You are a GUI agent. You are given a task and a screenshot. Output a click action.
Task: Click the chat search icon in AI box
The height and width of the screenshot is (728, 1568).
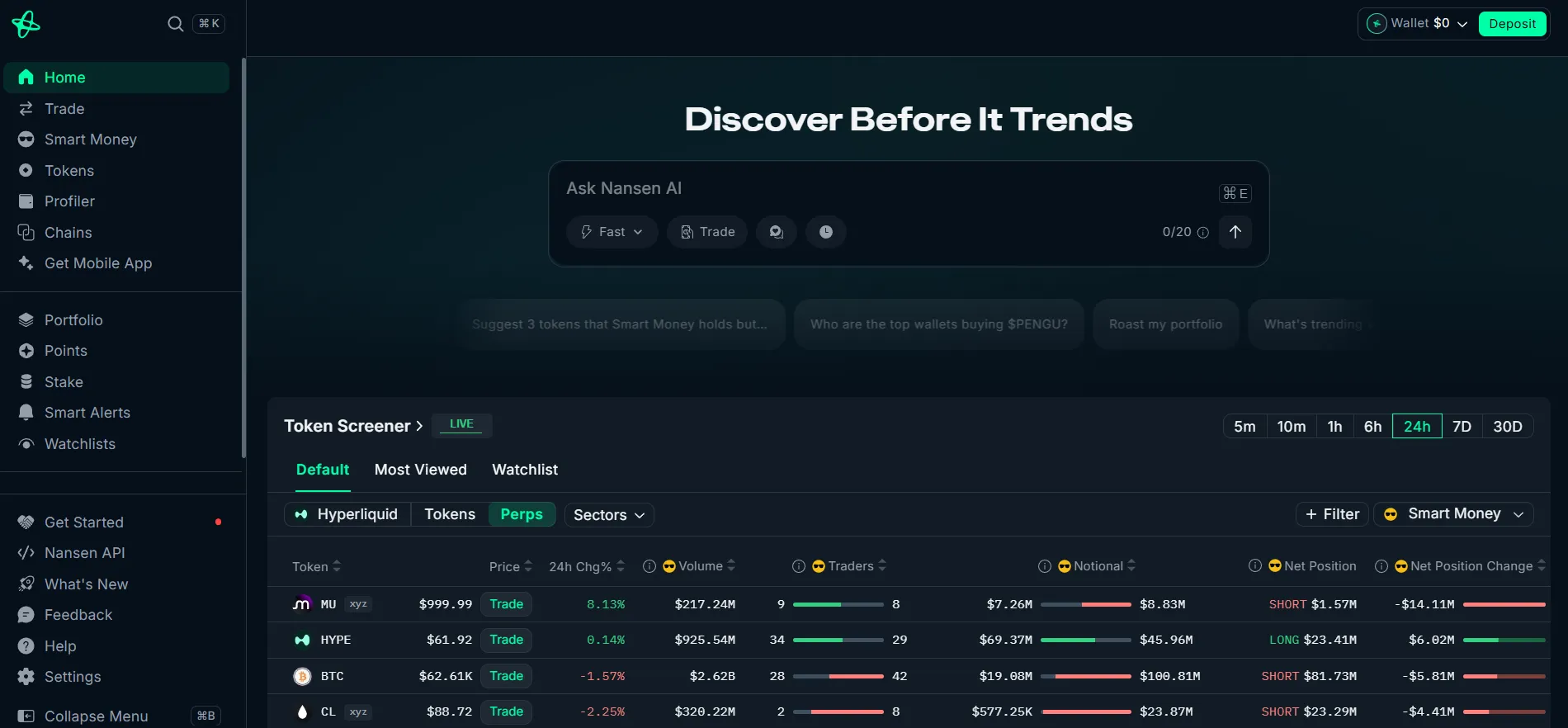click(x=777, y=232)
